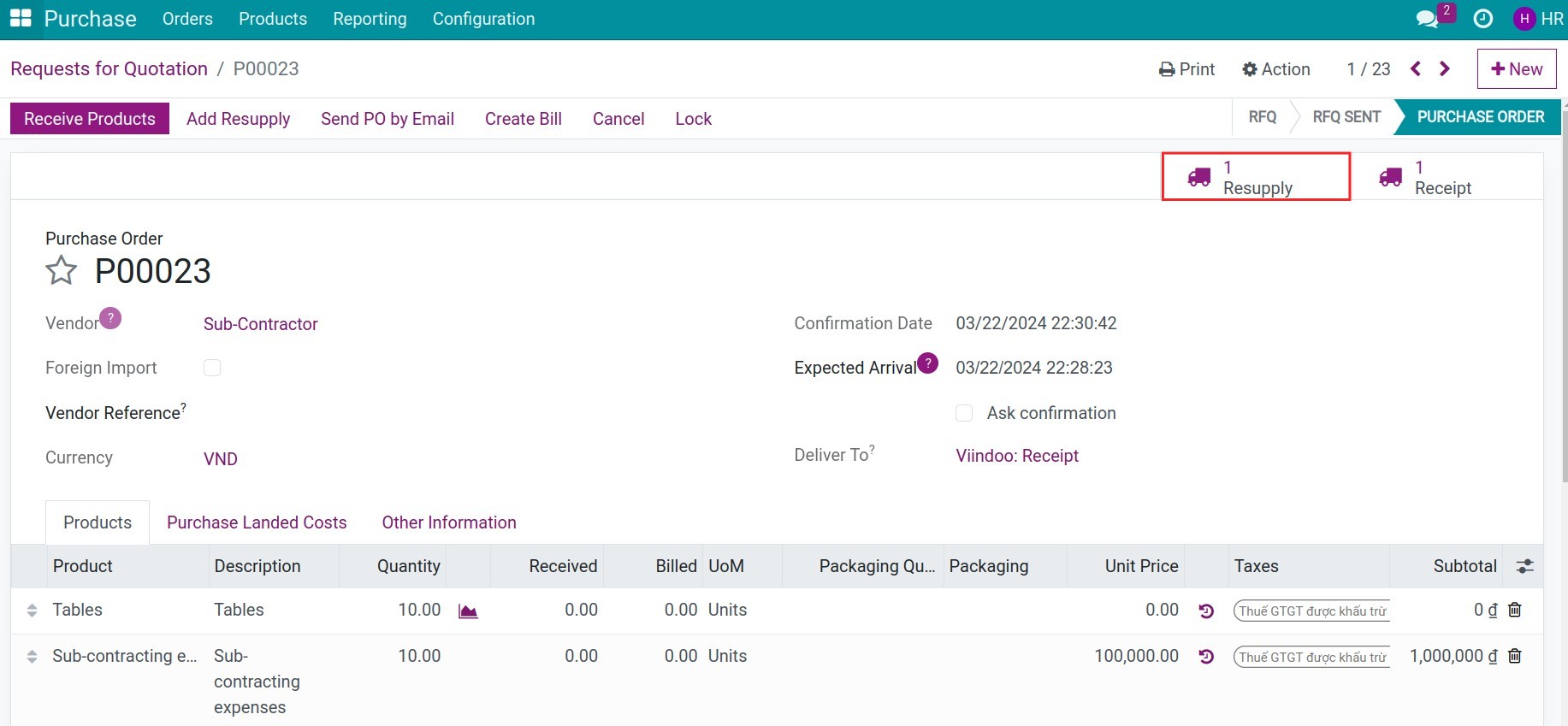Image resolution: width=1568 pixels, height=726 pixels.
Task: Open the Receipt truck smart button
Action: [1447, 177]
